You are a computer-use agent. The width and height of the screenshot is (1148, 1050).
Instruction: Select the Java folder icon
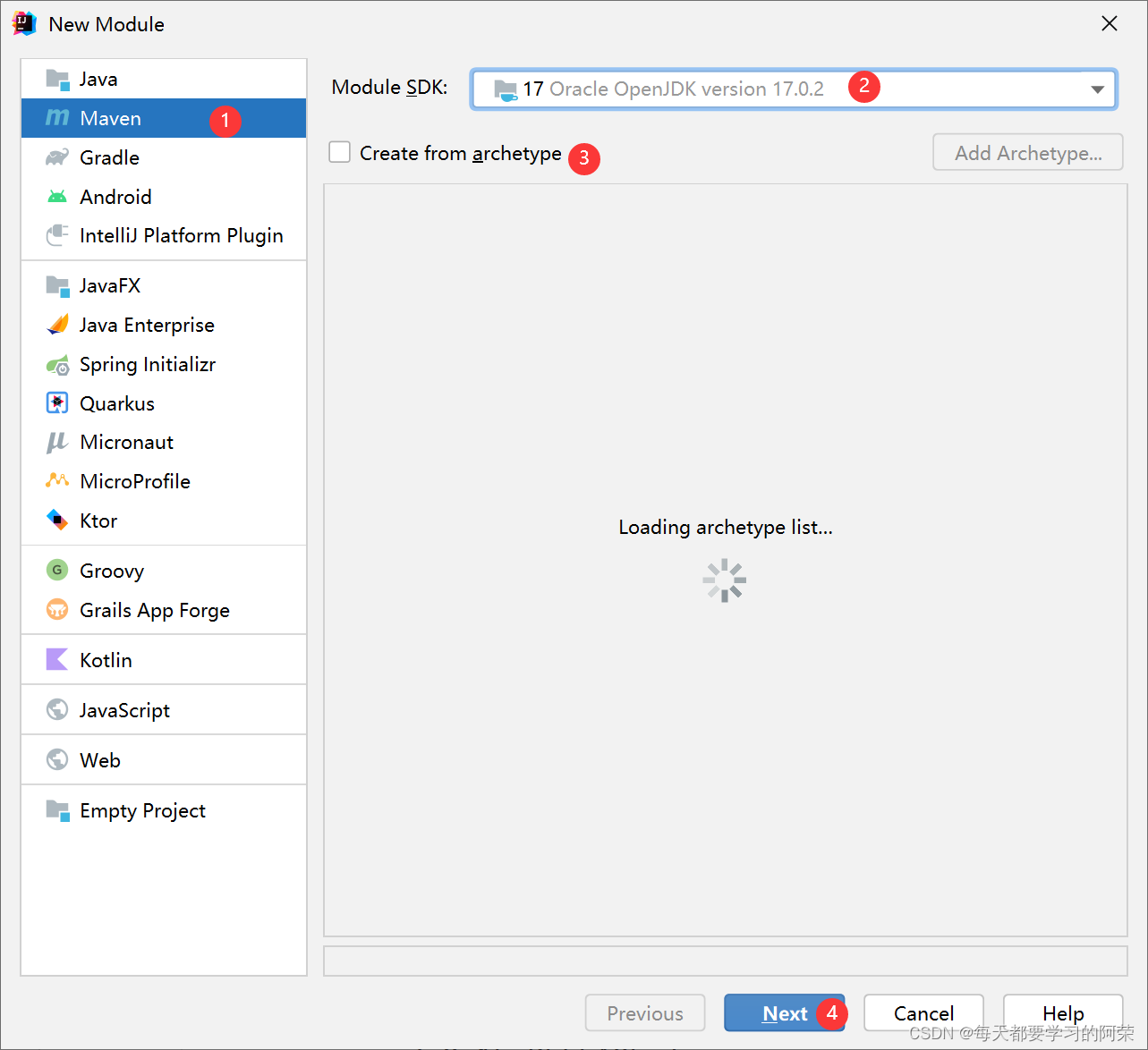pos(57,80)
